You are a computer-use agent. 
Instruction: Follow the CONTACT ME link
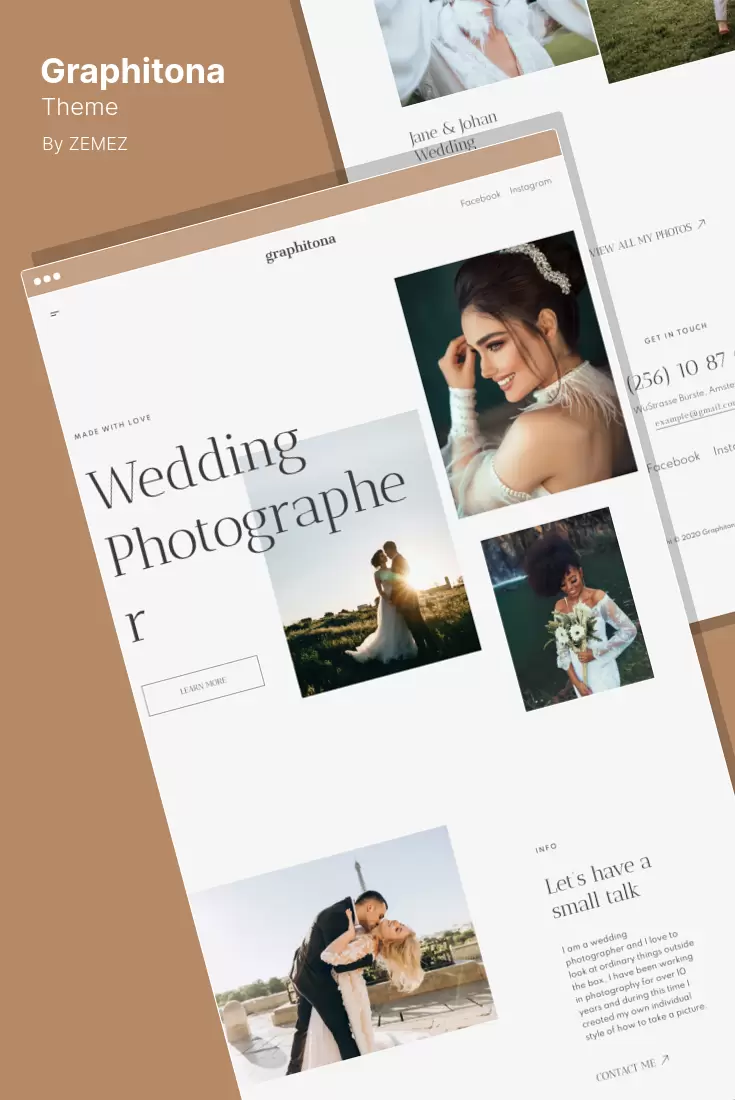[x=626, y=1070]
